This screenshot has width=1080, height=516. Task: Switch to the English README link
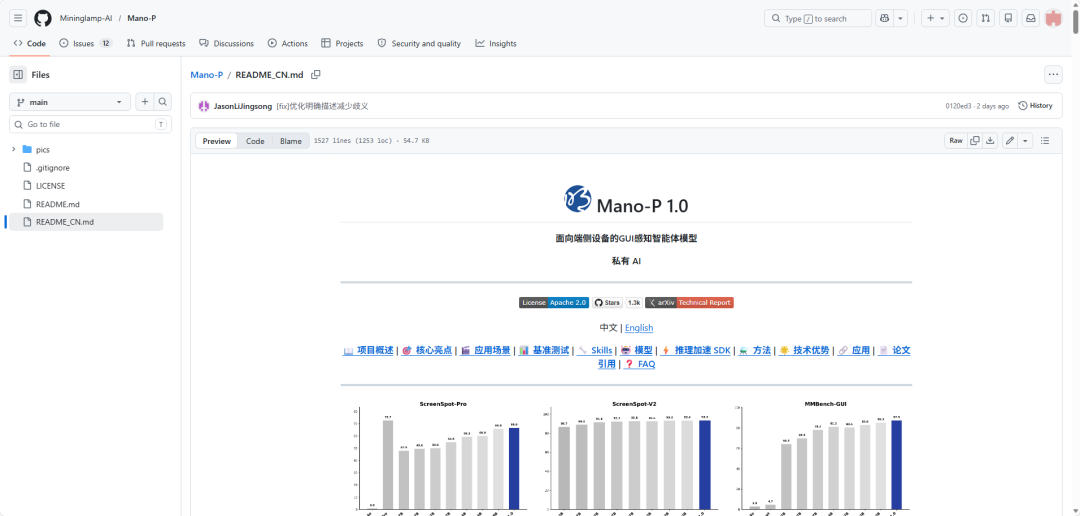tap(639, 328)
